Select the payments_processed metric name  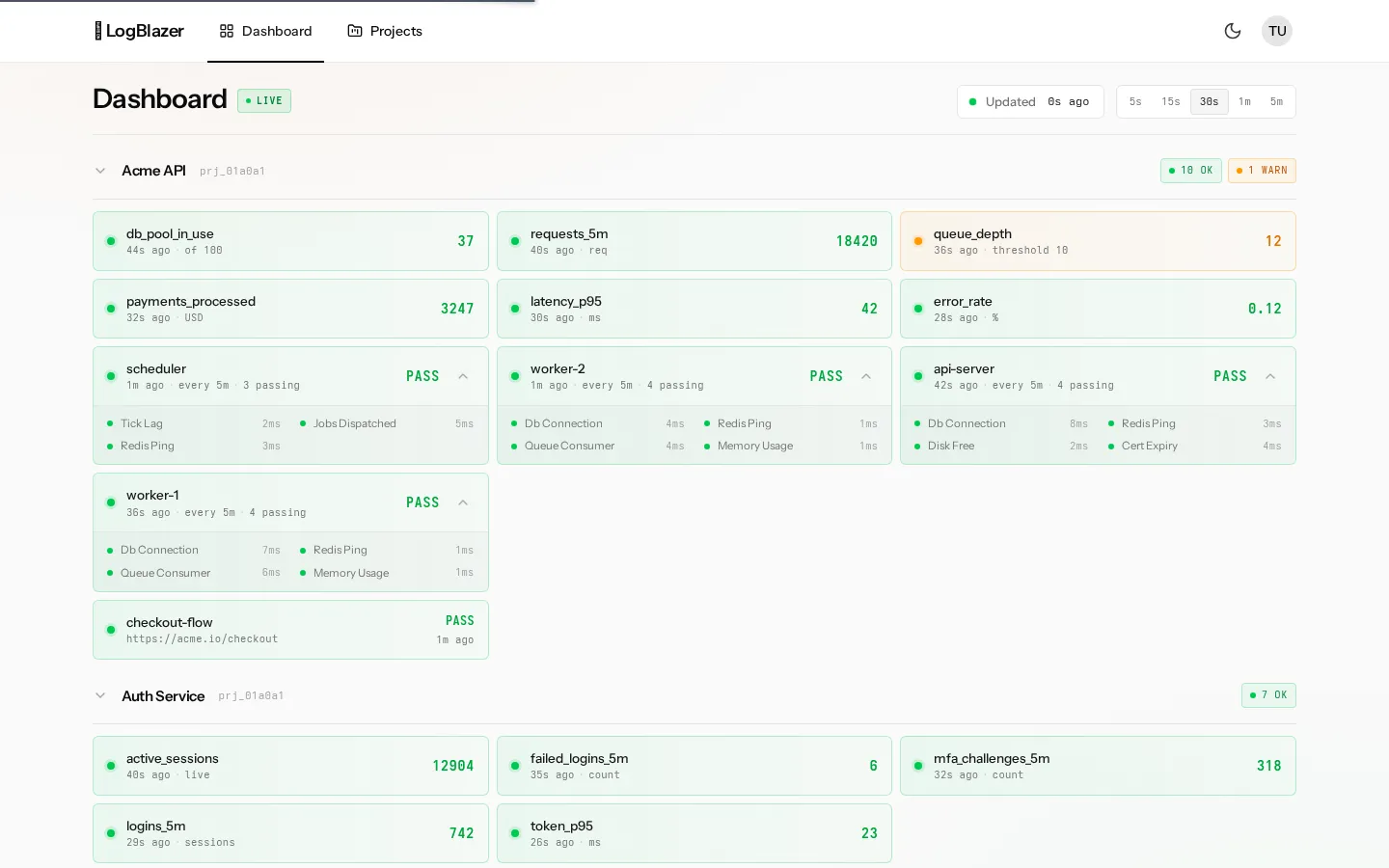coord(191,301)
